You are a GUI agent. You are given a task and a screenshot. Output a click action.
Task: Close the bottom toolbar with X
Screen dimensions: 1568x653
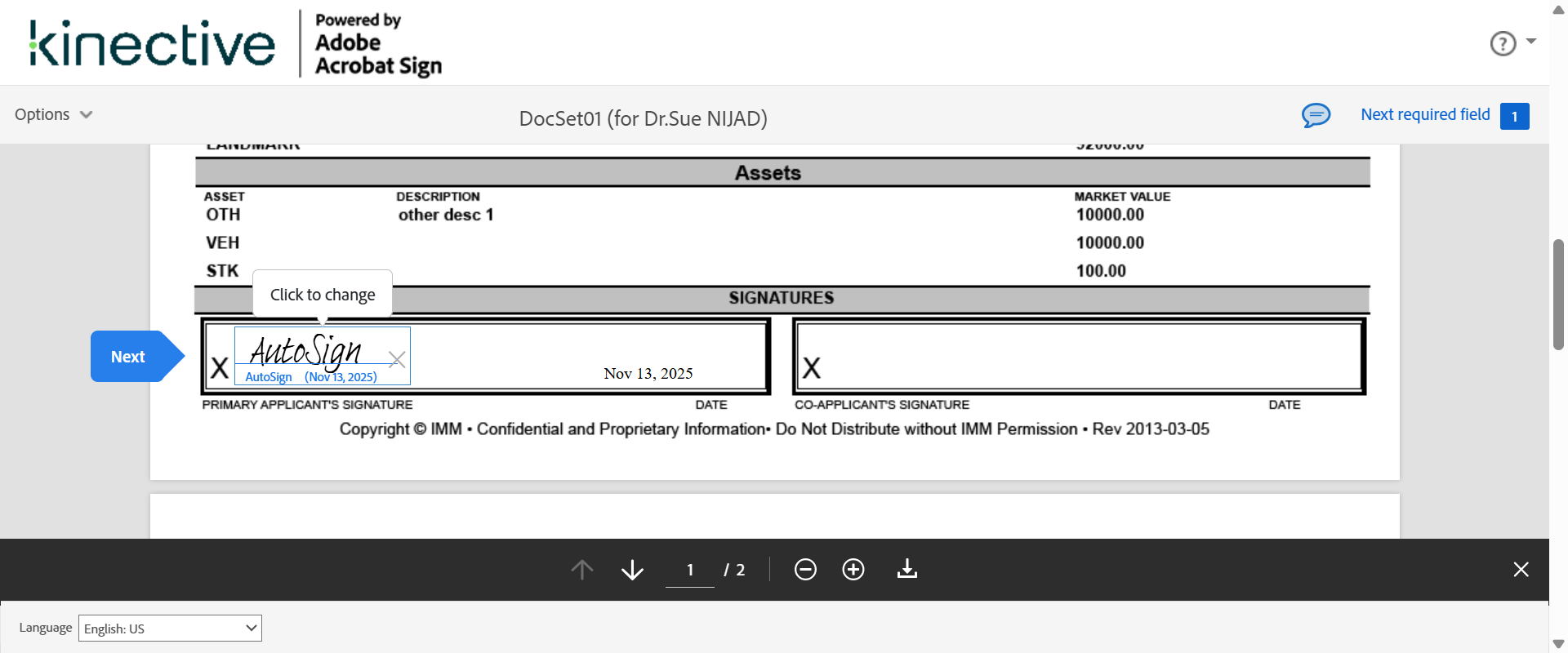coord(1521,569)
